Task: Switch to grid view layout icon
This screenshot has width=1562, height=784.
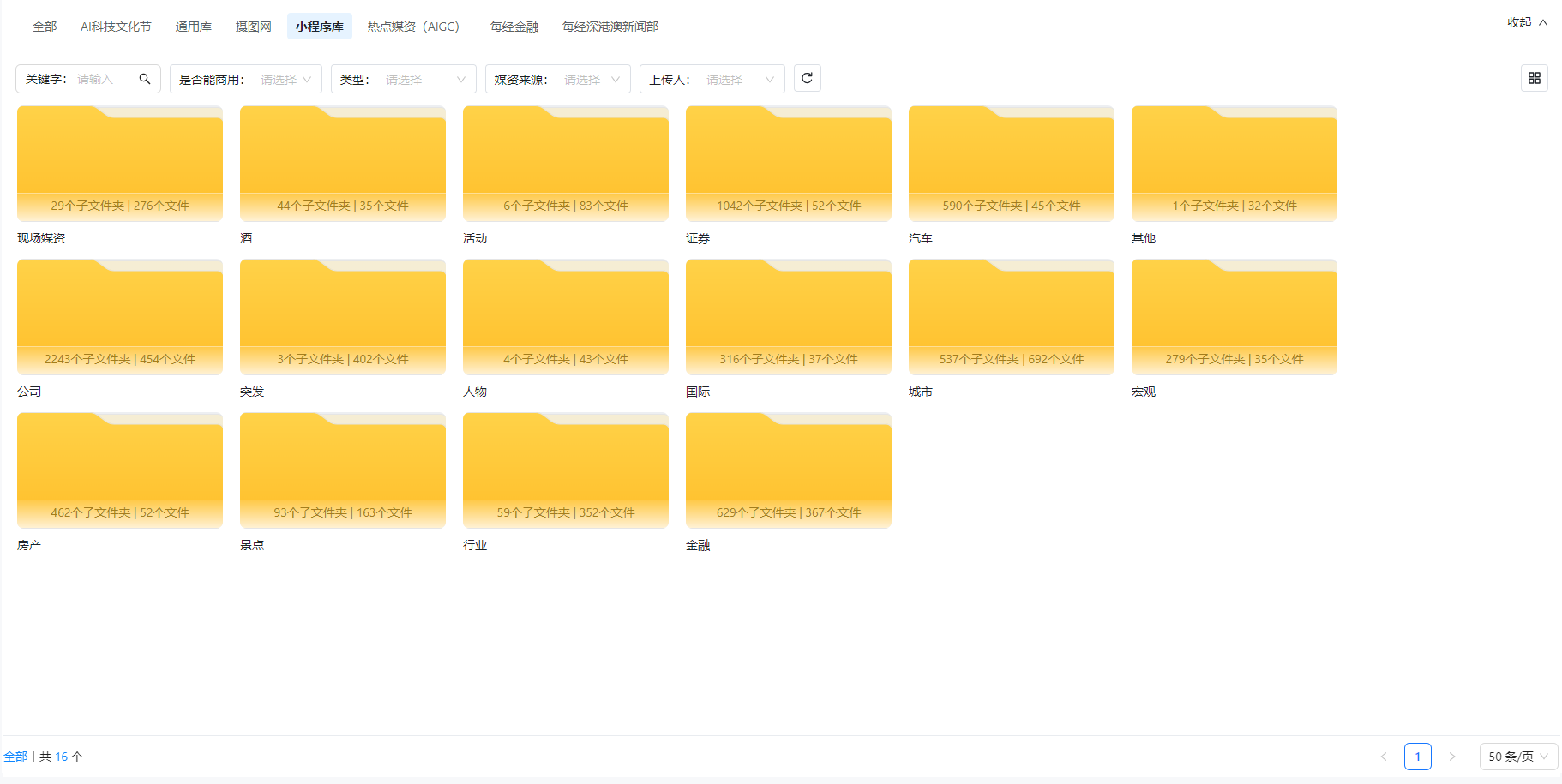Action: tap(1535, 78)
